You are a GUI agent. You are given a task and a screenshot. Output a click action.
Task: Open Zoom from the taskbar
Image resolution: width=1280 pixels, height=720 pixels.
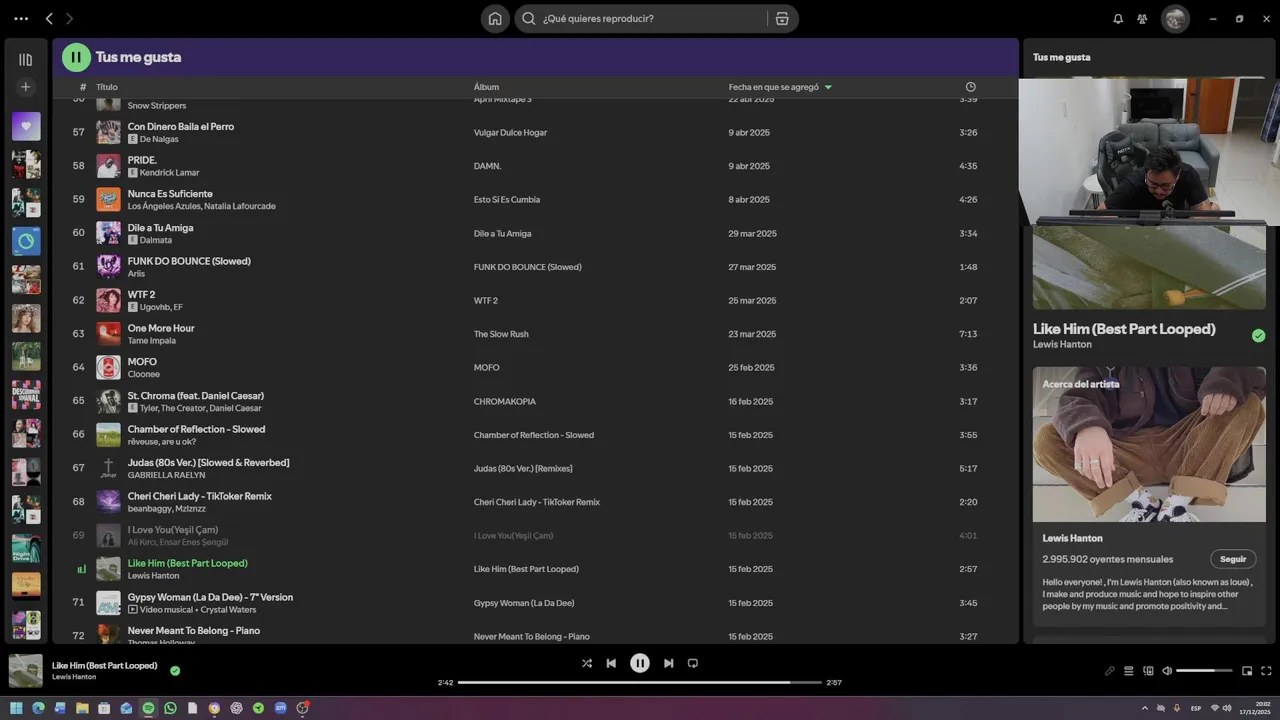pos(280,708)
